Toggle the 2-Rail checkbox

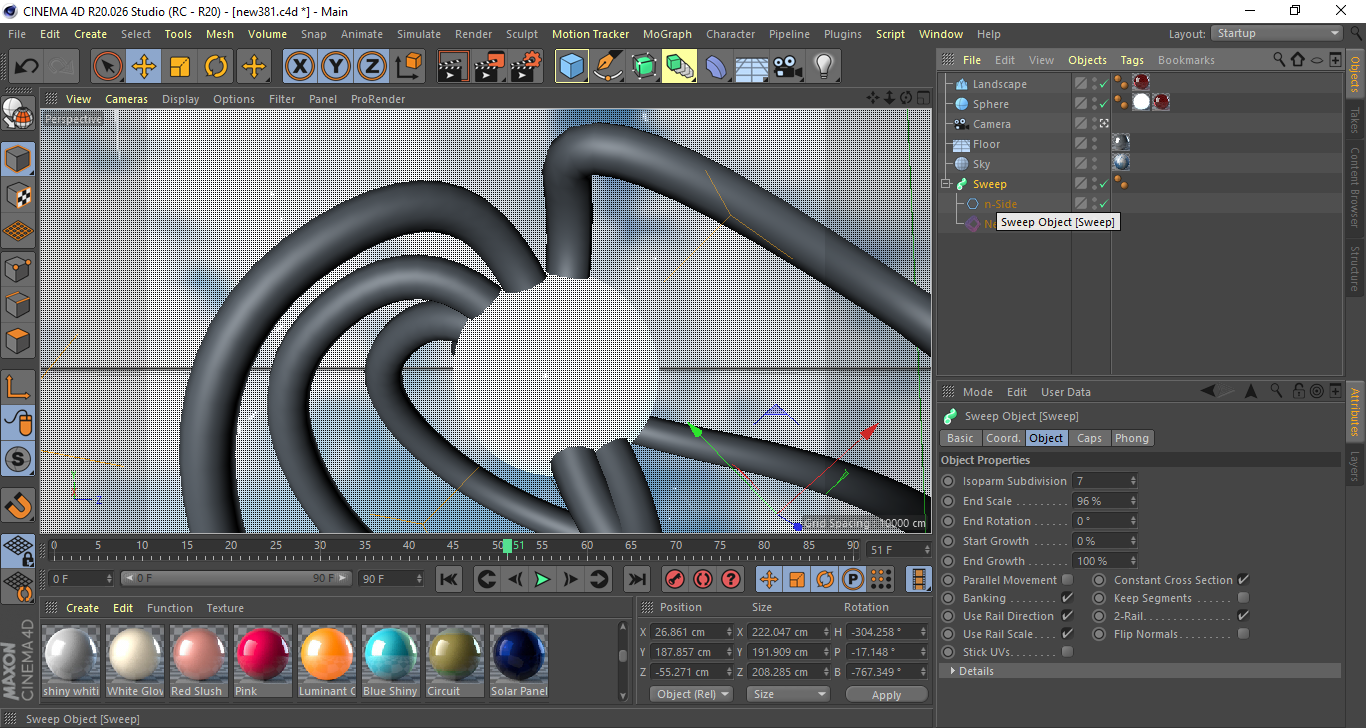coord(1243,616)
